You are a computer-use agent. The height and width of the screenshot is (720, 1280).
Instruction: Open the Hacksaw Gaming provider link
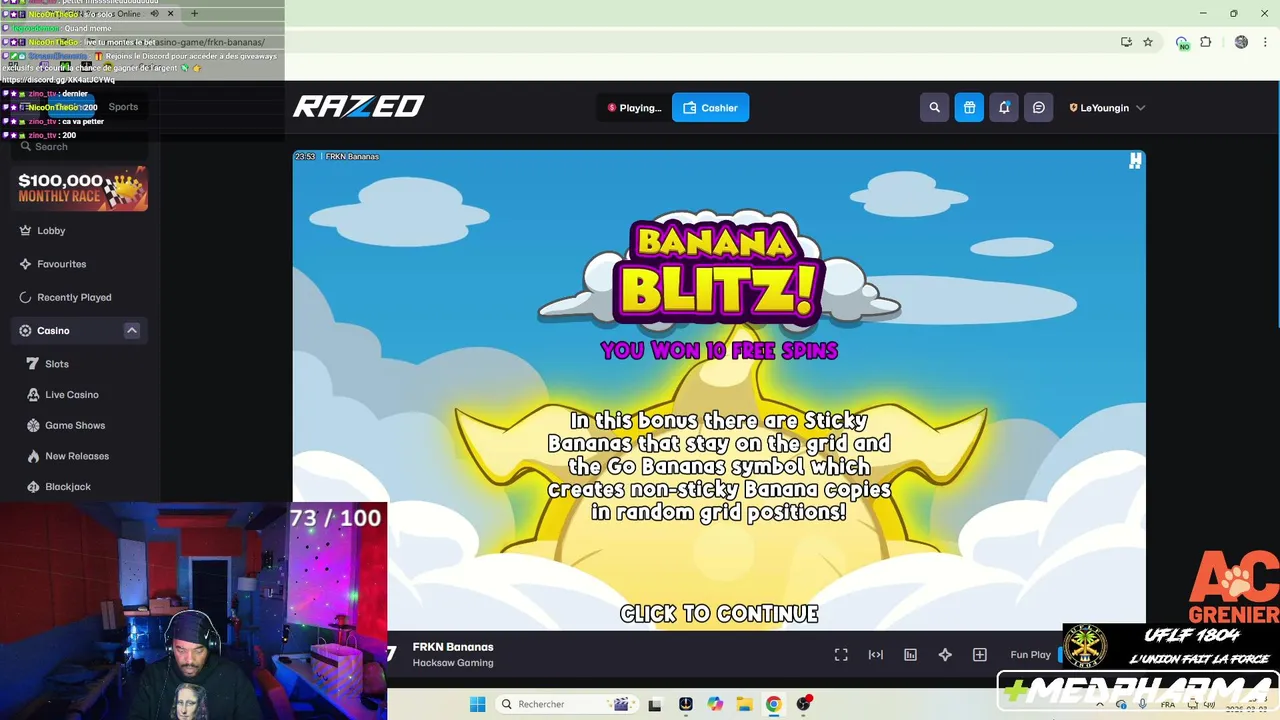[453, 663]
